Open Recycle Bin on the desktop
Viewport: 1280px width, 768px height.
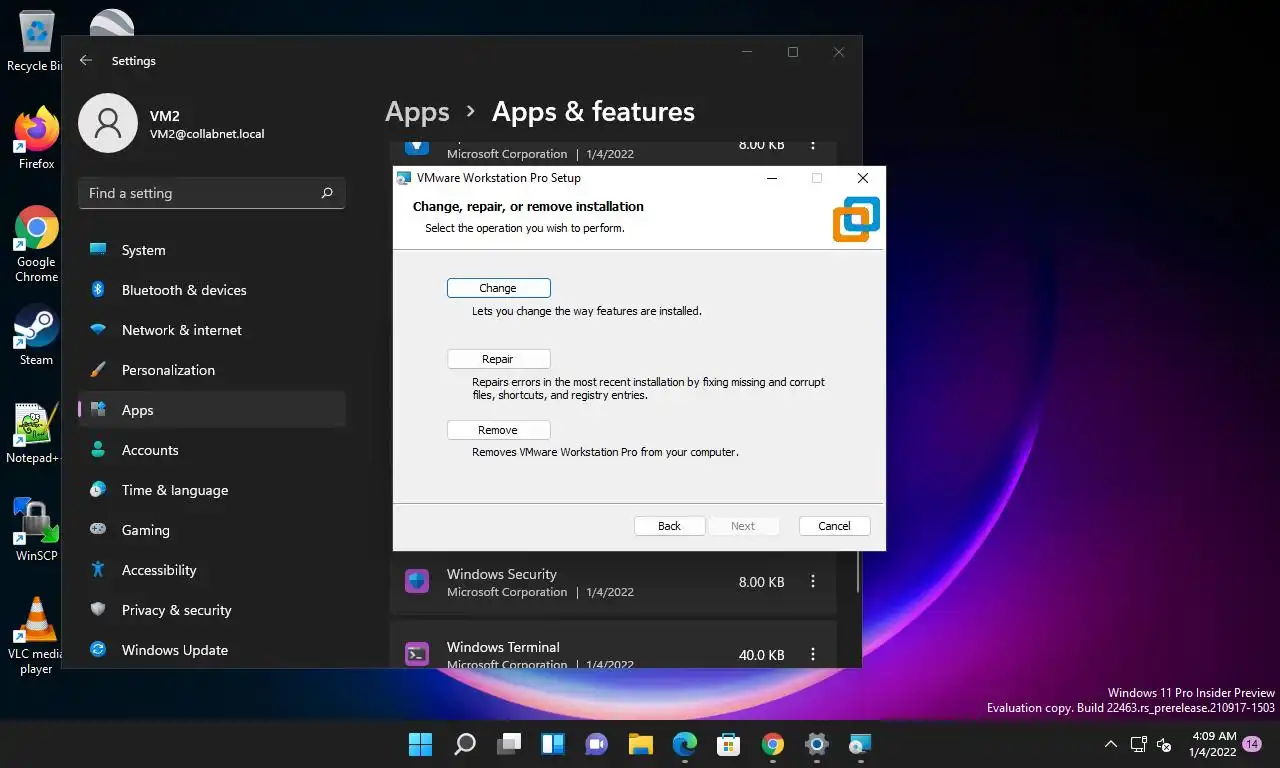[x=34, y=40]
